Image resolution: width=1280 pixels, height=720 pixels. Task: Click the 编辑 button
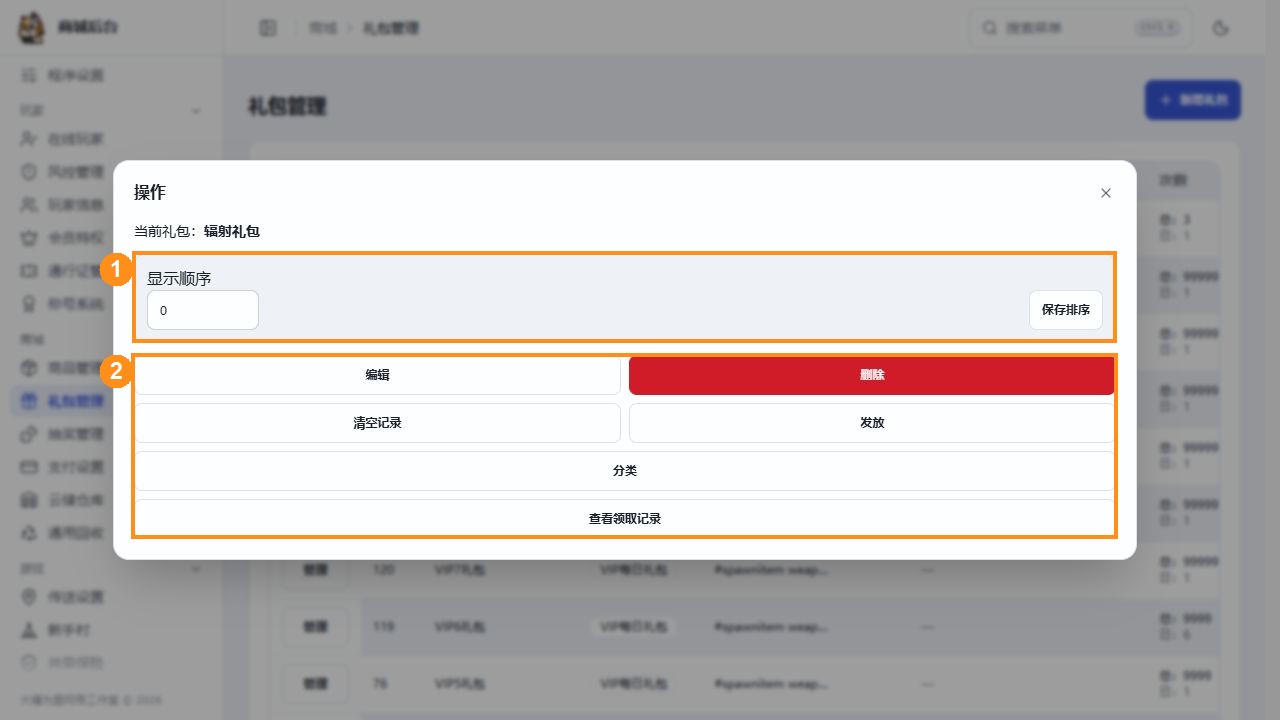[378, 375]
